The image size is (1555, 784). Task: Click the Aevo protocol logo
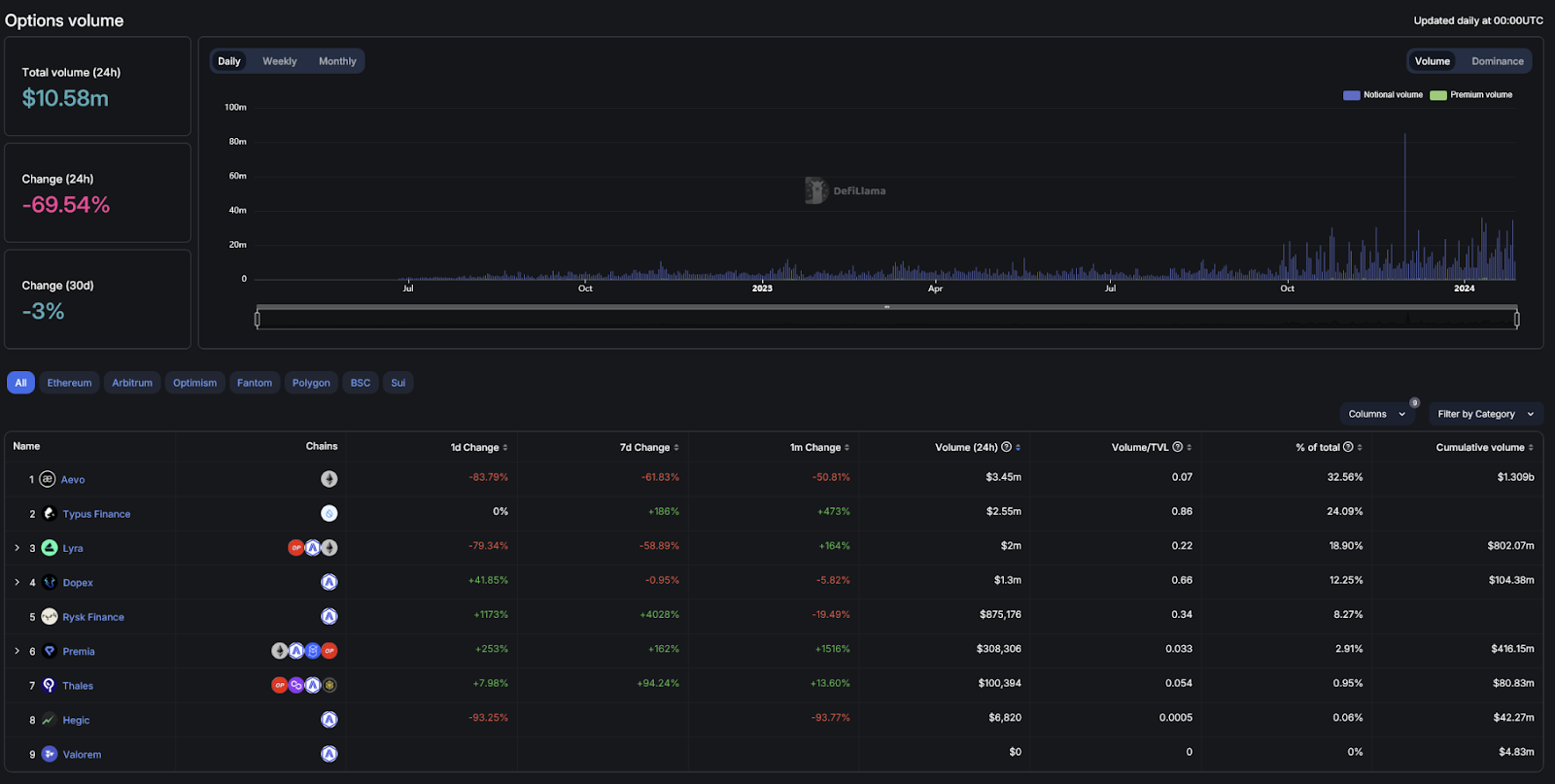tap(48, 479)
